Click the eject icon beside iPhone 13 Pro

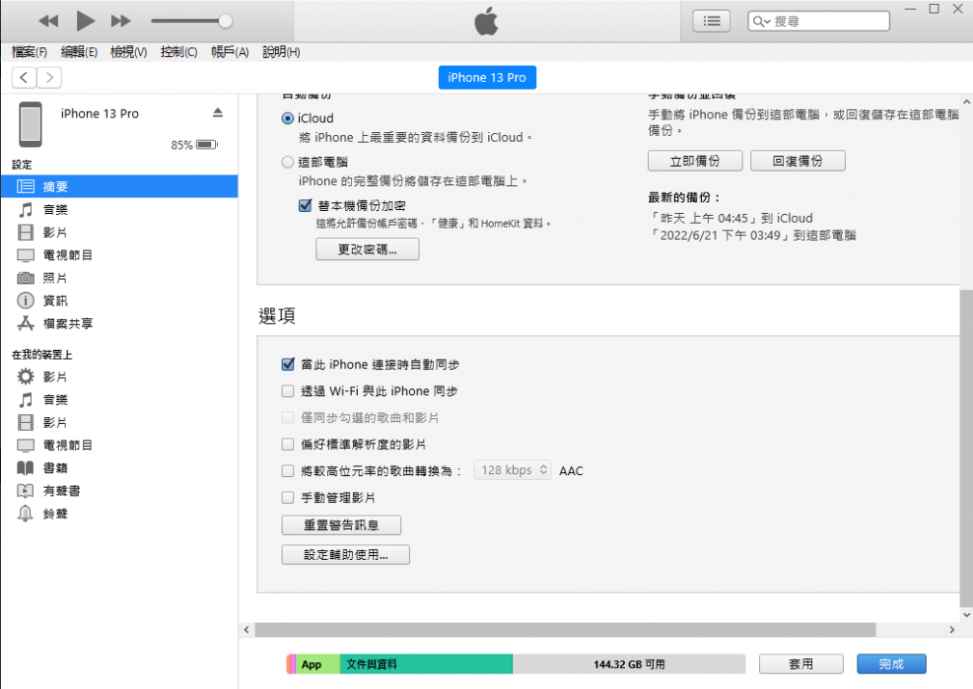tap(218, 113)
